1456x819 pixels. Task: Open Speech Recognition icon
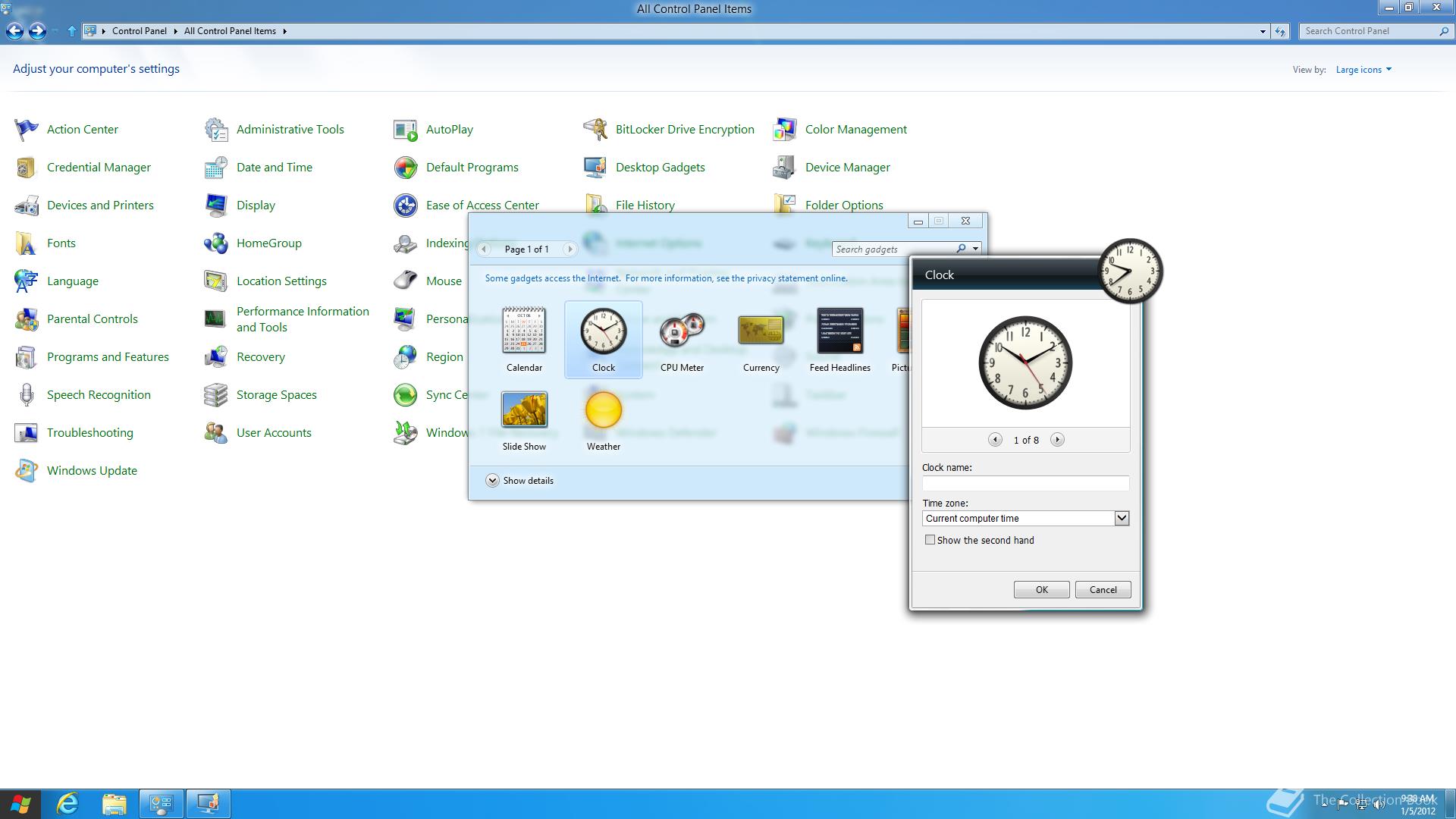27,395
